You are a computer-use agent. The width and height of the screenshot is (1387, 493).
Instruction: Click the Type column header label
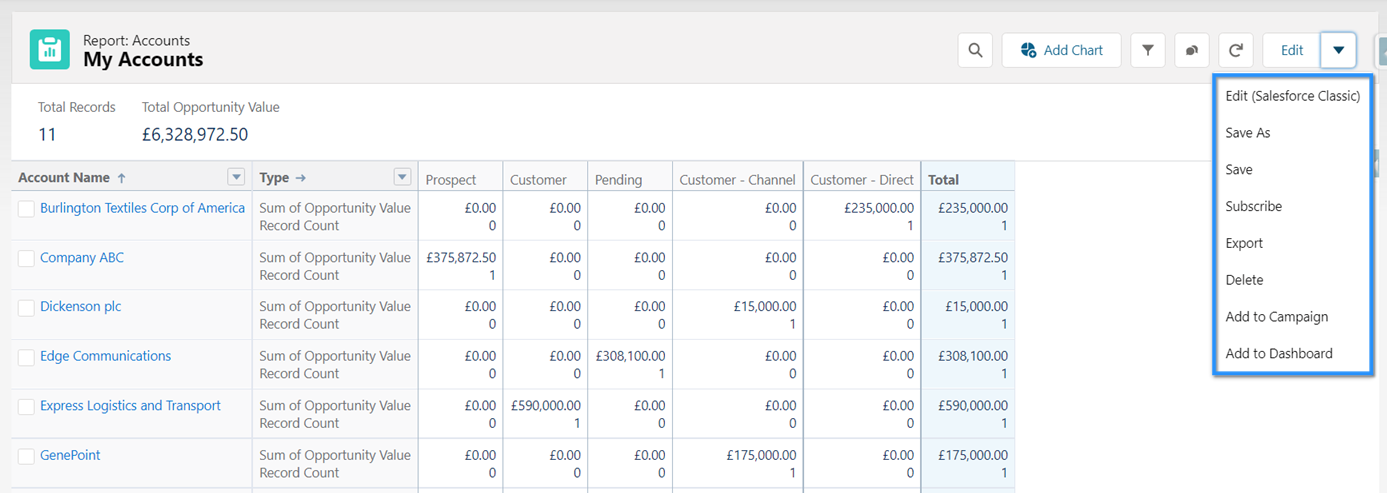(274, 177)
